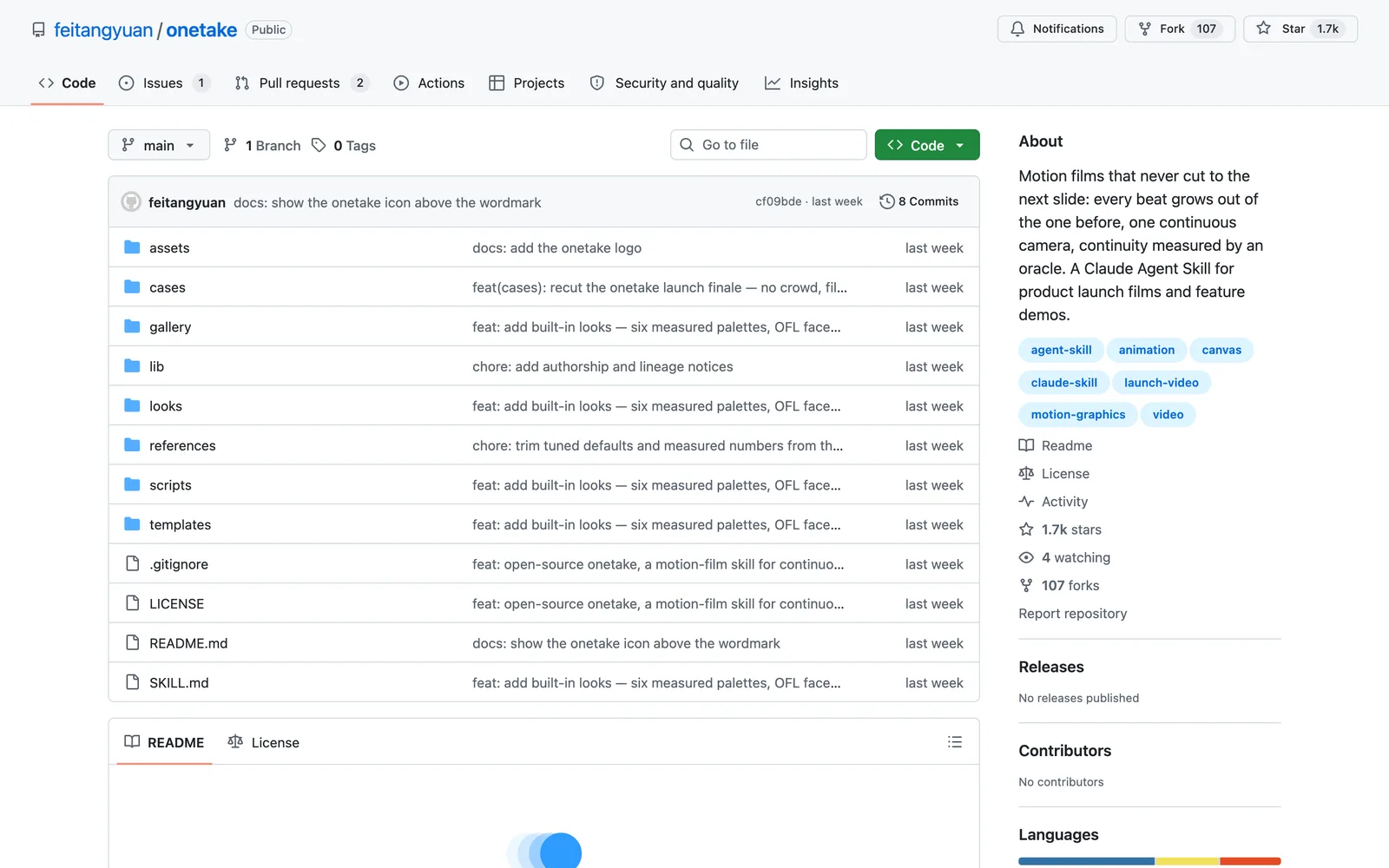Click the Fork icon button
The width and height of the screenshot is (1389, 868).
tap(1180, 29)
